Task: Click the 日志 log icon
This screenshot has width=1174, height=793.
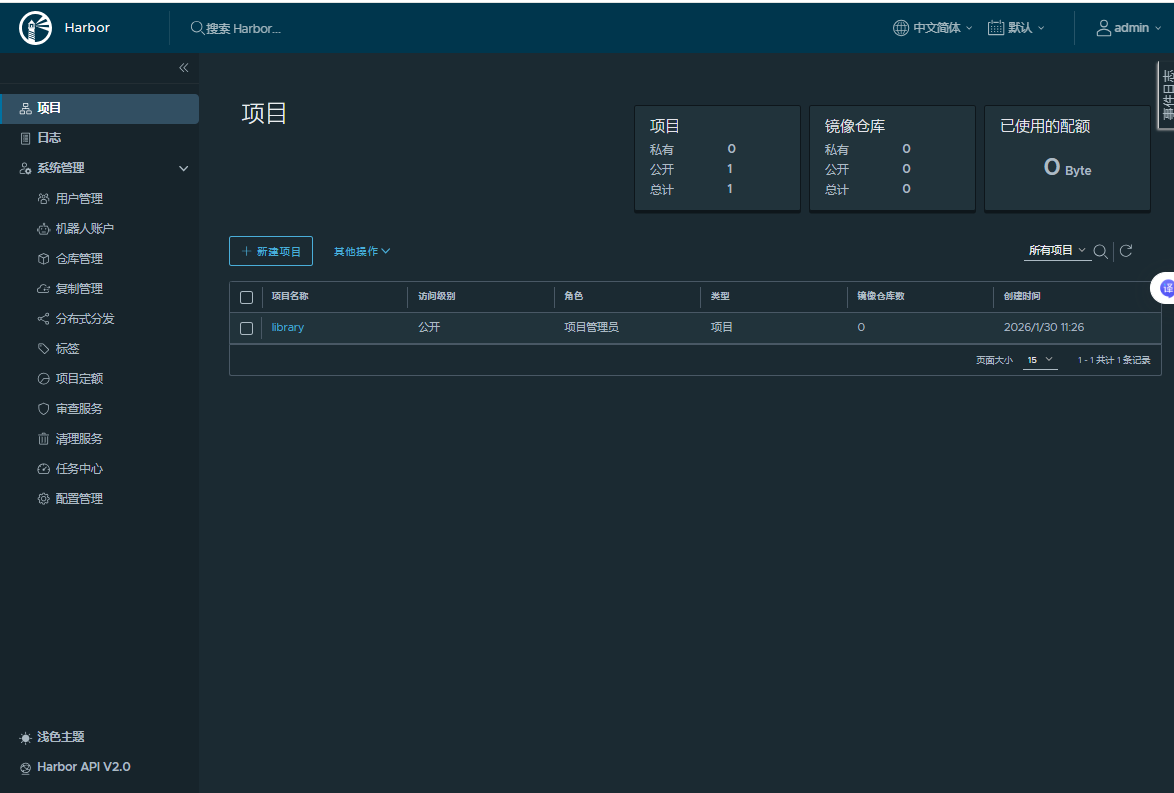Action: click(x=25, y=139)
